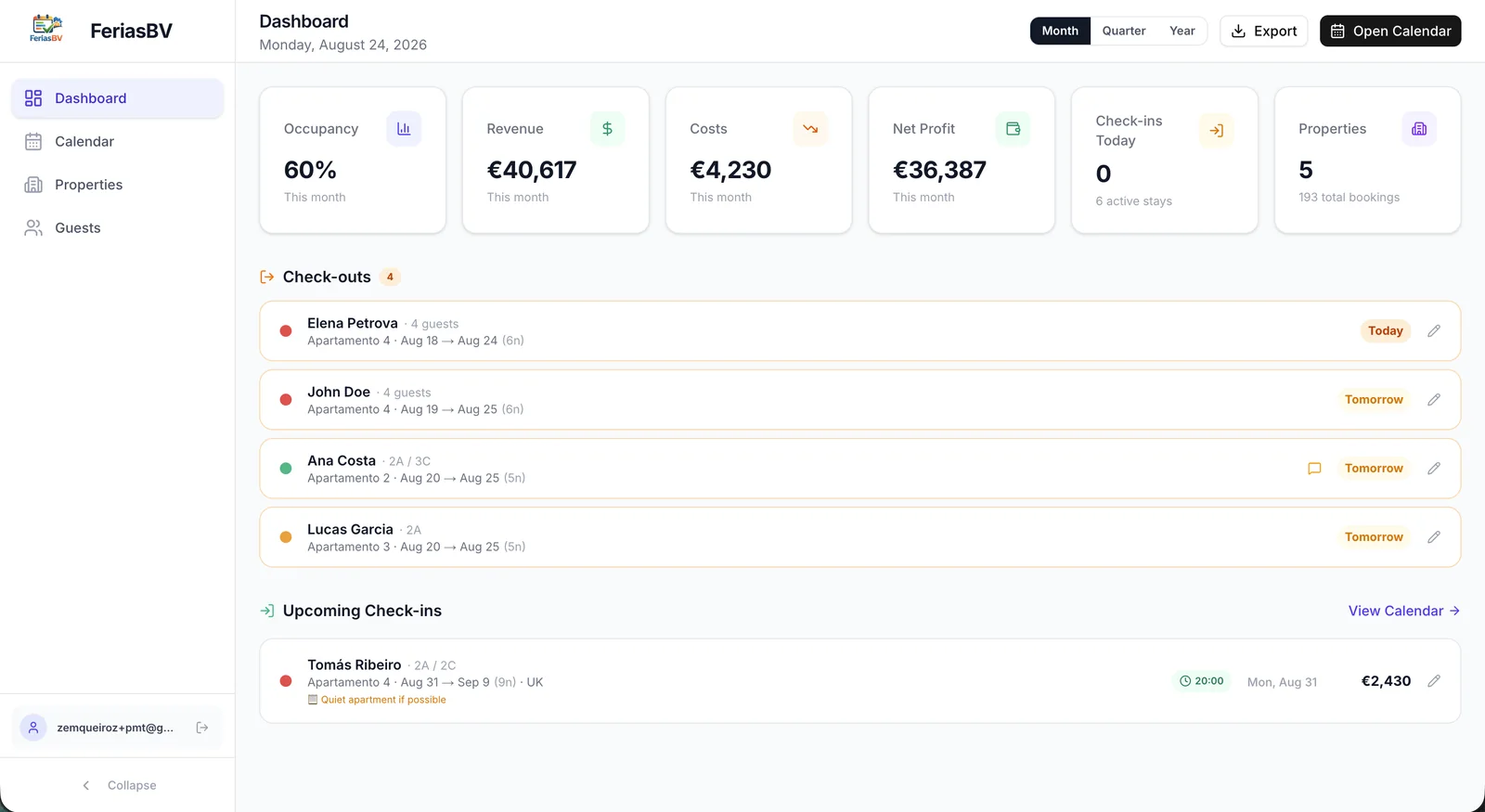Screen dimensions: 1485x812
Task: Collapse the sidebar
Action: [118, 785]
